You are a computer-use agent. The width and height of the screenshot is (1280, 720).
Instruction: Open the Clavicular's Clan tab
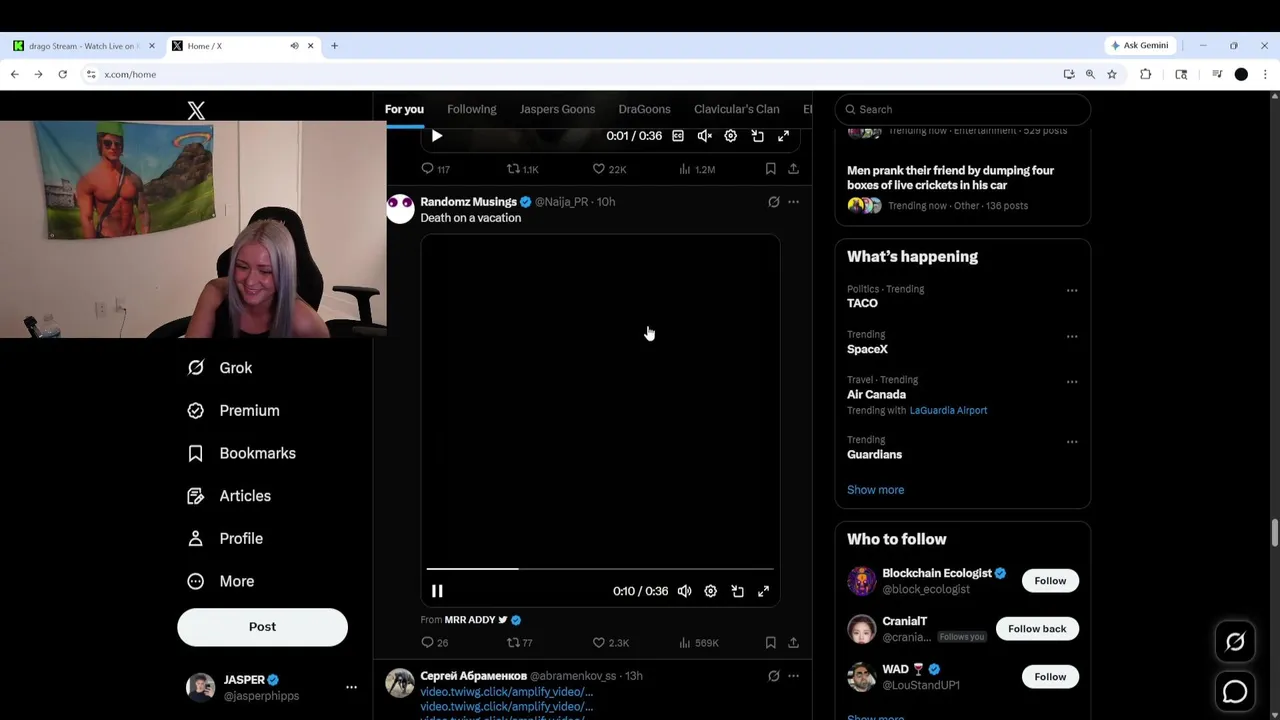pos(736,109)
